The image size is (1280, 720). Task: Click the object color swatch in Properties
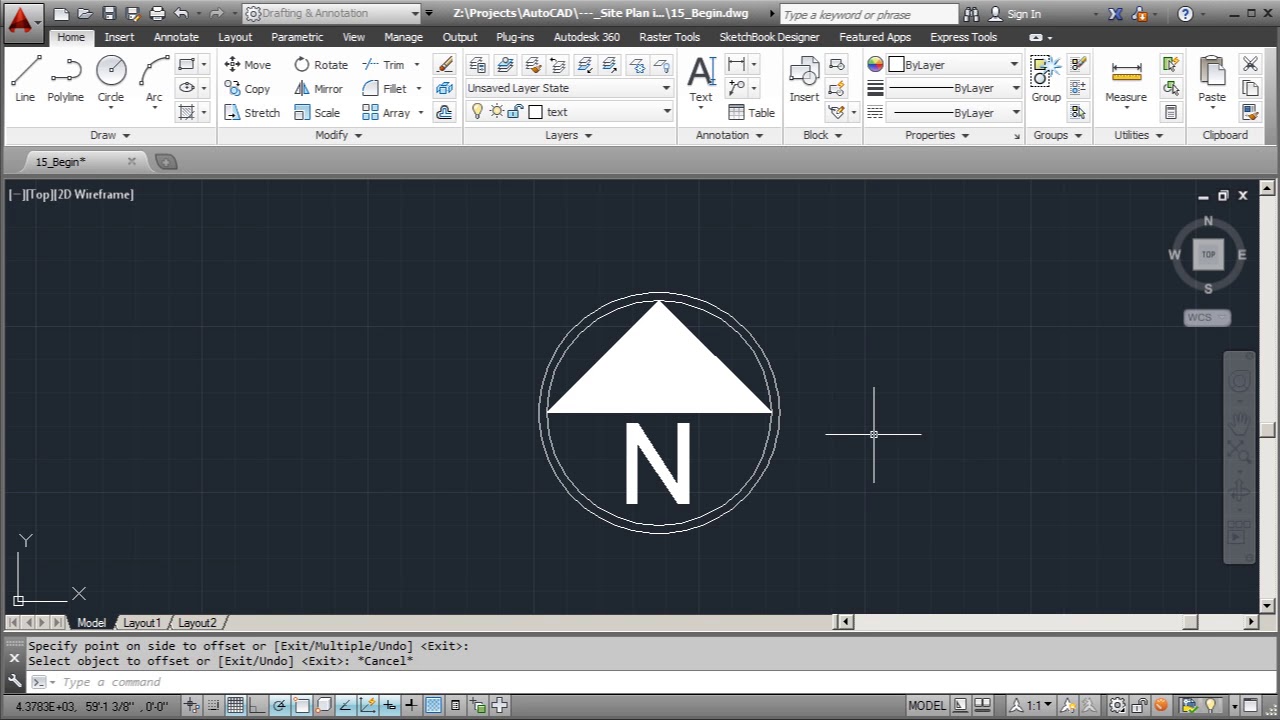pos(895,64)
